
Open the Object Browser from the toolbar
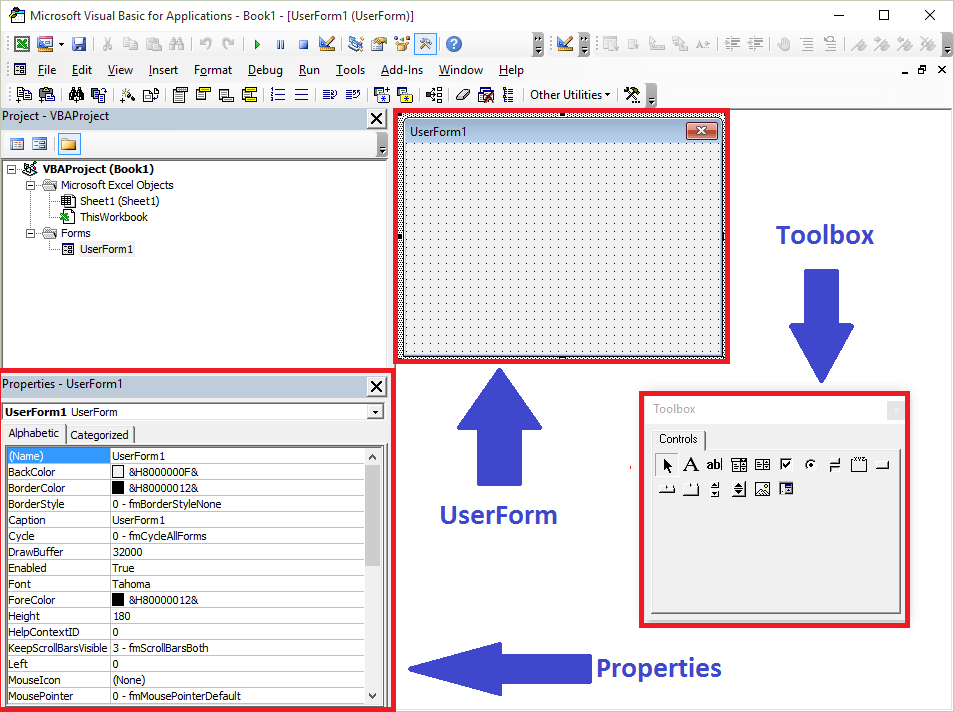tap(401, 44)
